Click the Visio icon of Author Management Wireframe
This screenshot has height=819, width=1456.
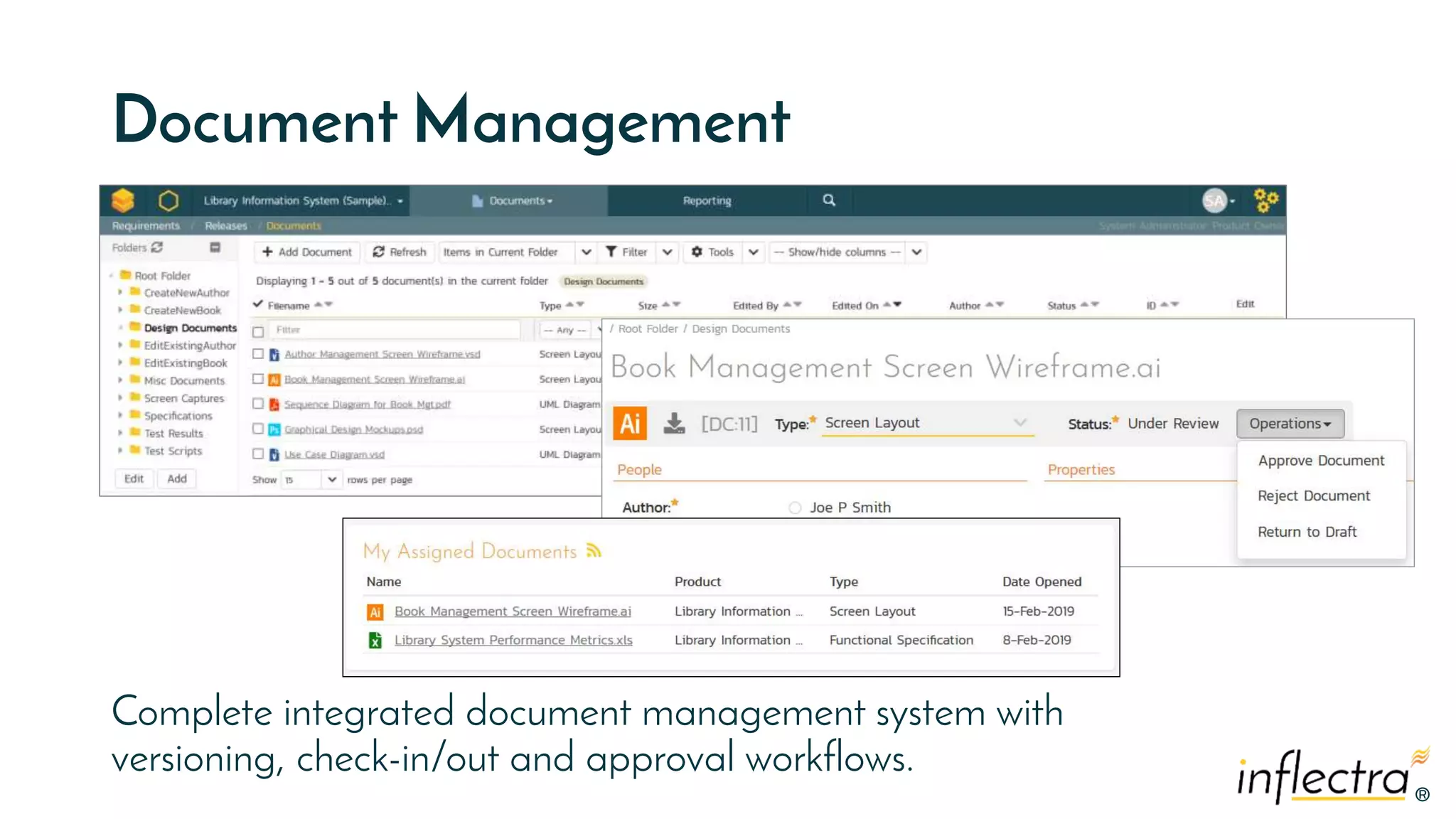(x=274, y=354)
